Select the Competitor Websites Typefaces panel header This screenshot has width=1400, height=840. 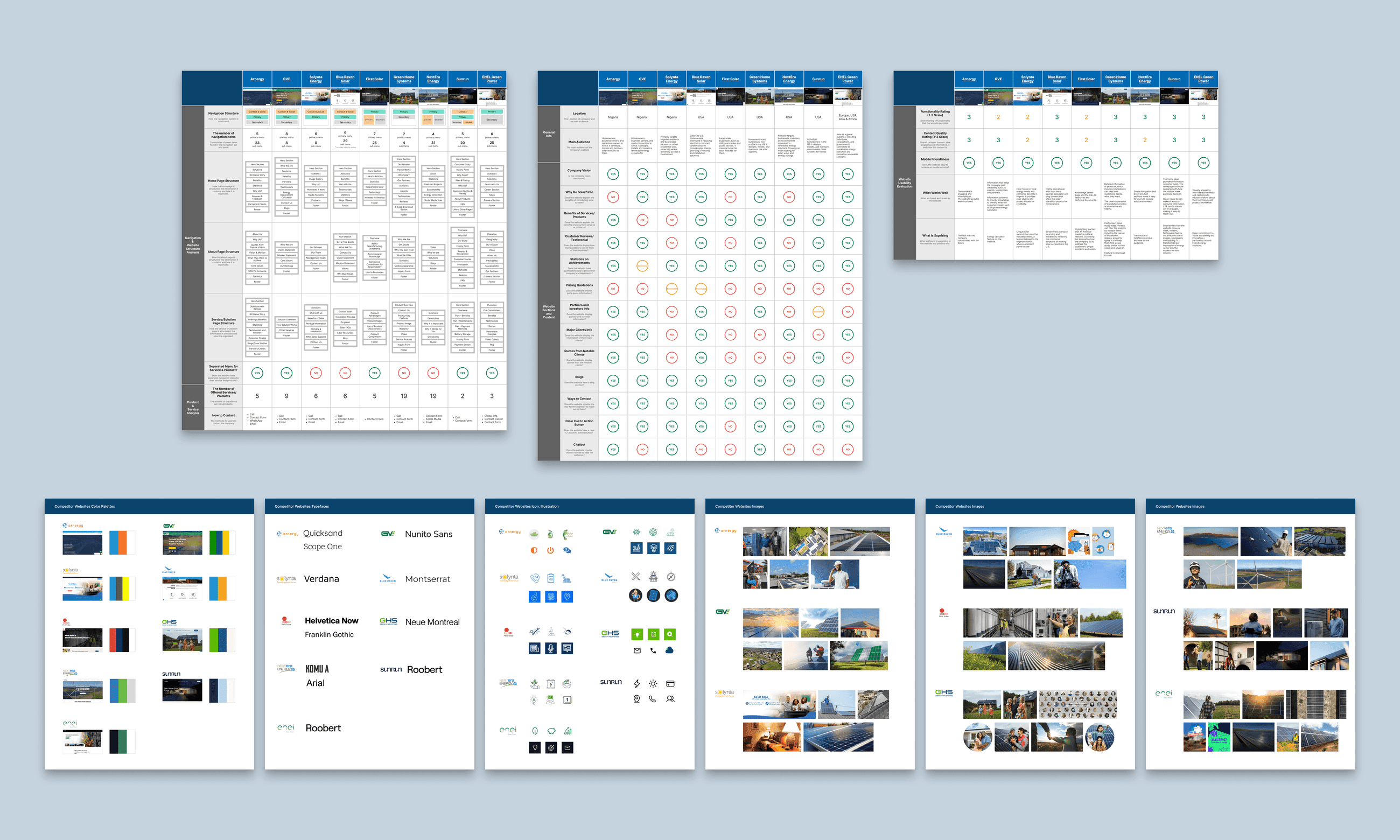(369, 506)
